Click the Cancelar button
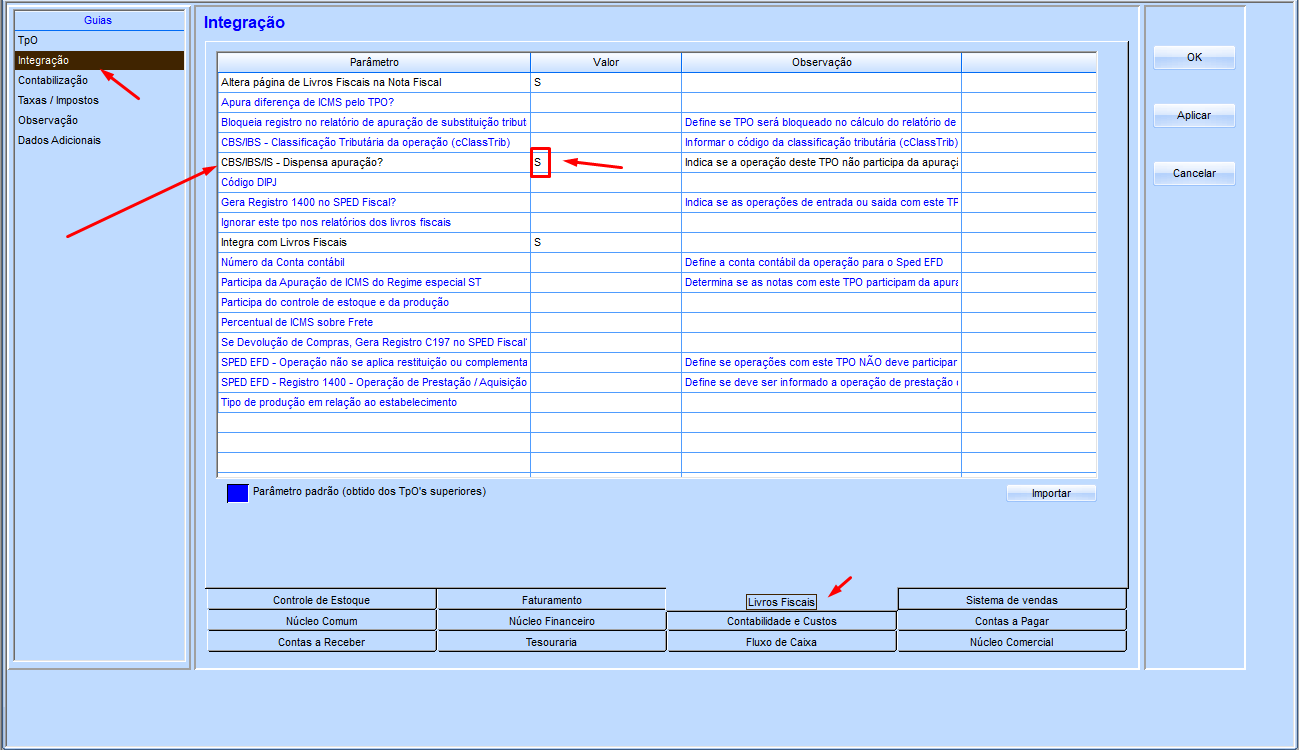The height and width of the screenshot is (750, 1299). tap(1194, 174)
